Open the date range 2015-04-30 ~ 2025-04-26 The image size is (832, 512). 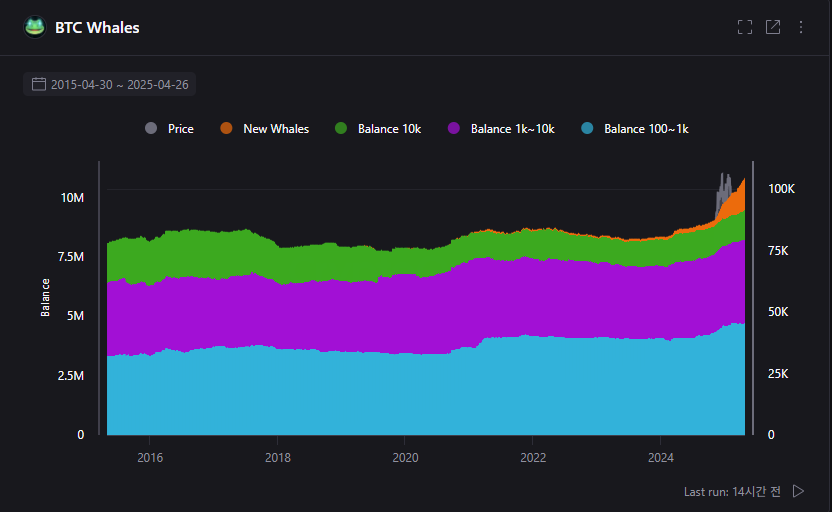point(109,84)
